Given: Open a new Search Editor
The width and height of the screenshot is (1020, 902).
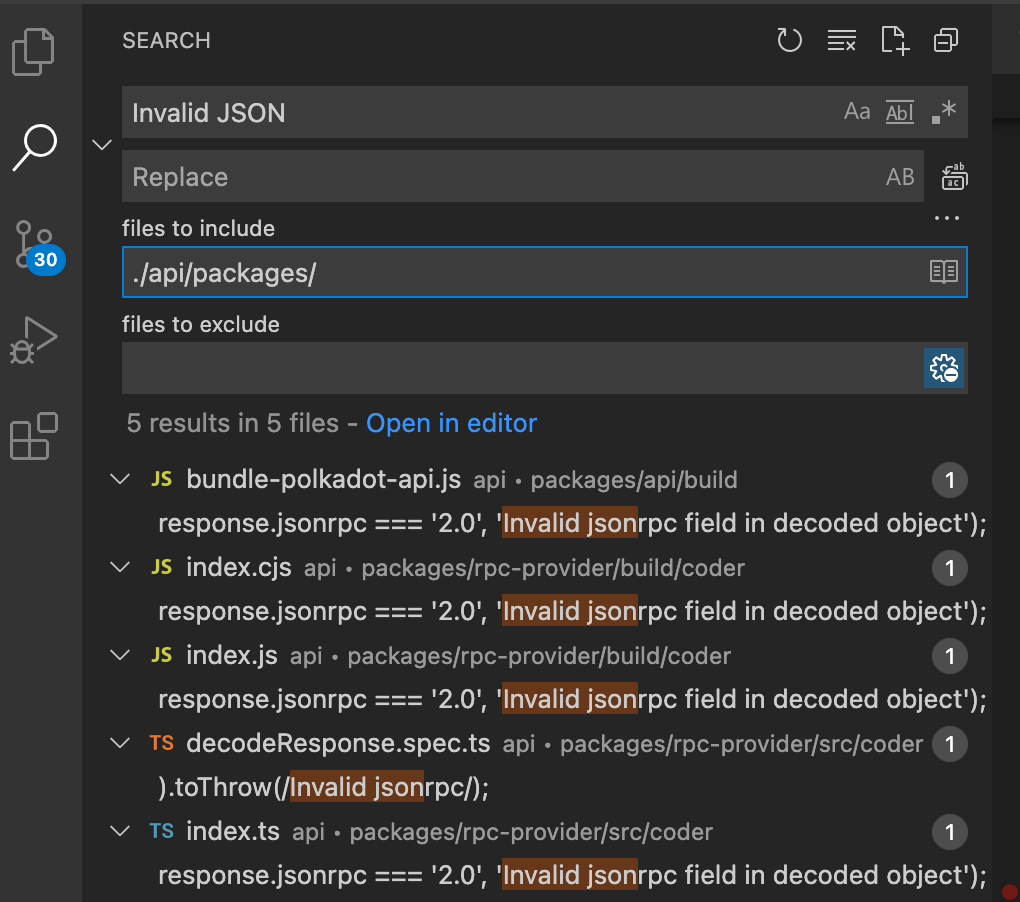Looking at the screenshot, I should coord(893,40).
